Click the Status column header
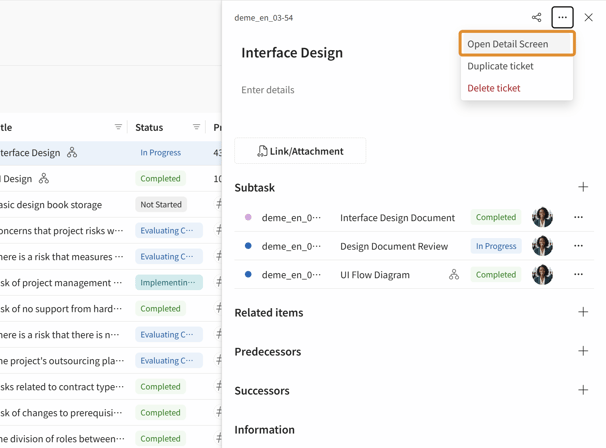 click(149, 127)
